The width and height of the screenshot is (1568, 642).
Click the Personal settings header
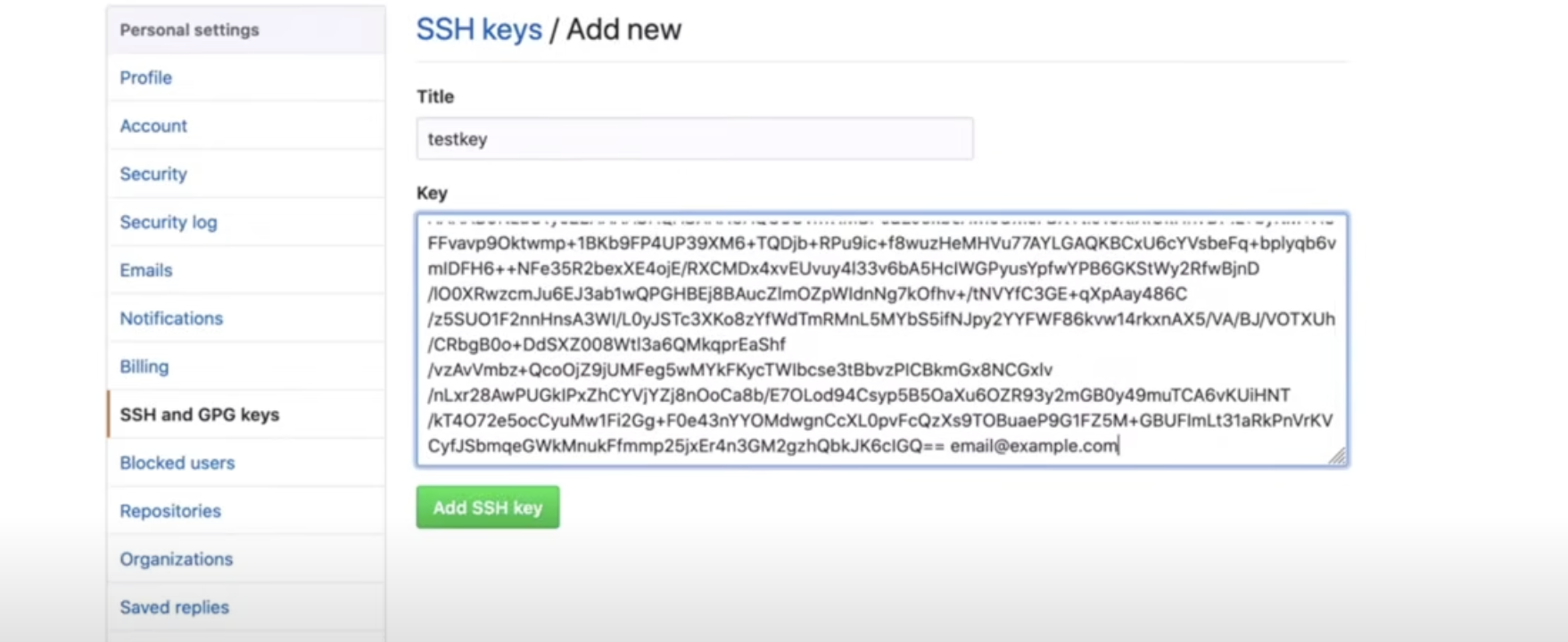189,30
